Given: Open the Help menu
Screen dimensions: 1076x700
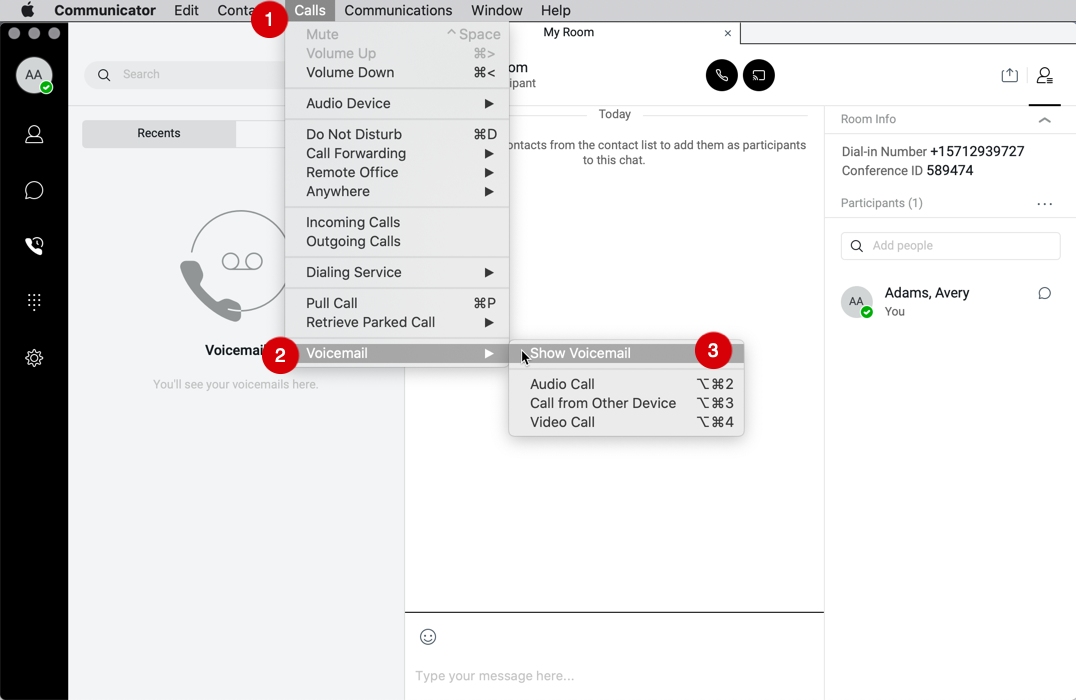Looking at the screenshot, I should (556, 10).
